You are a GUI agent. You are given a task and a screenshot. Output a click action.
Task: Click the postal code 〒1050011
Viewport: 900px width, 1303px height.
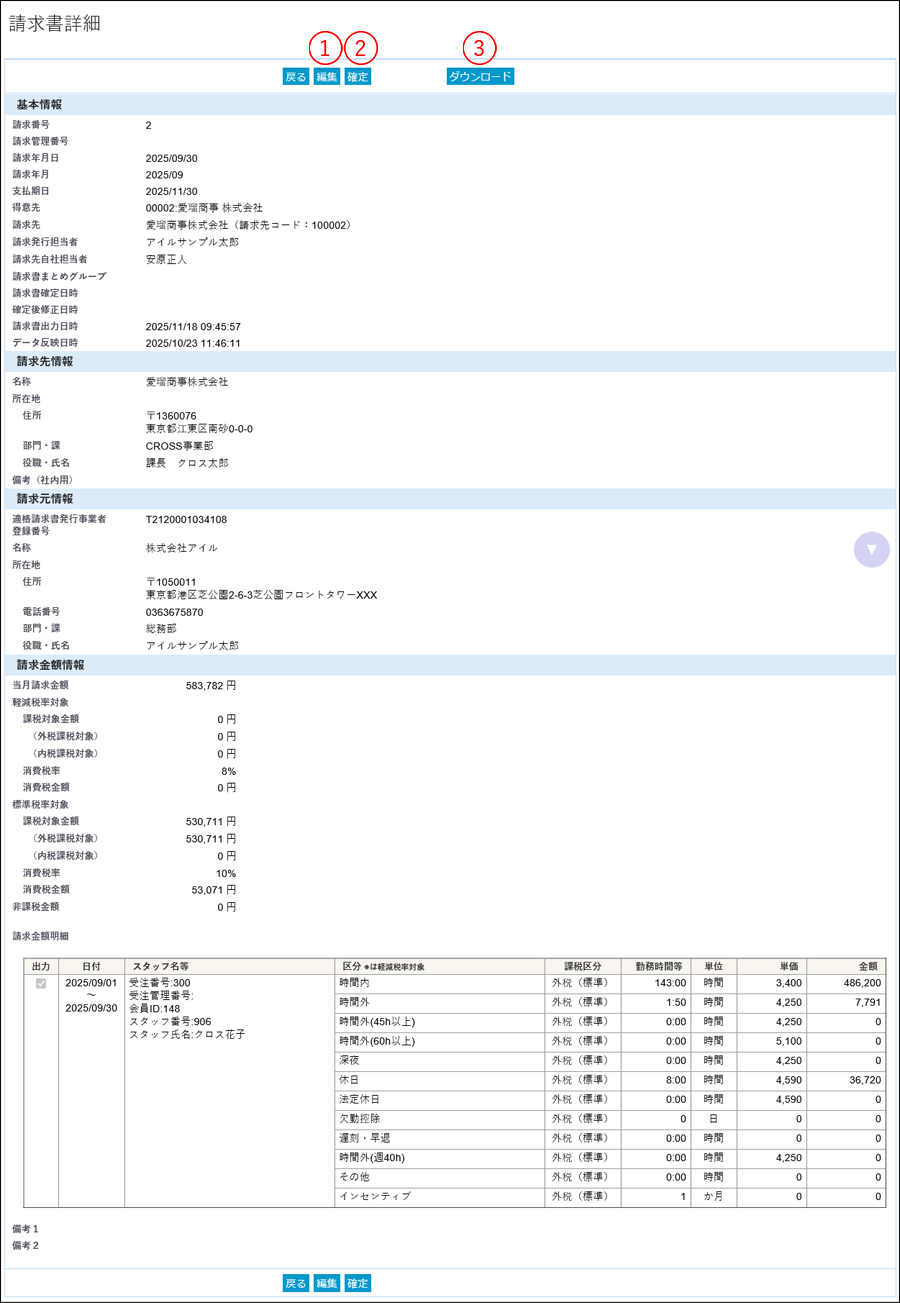(x=171, y=582)
